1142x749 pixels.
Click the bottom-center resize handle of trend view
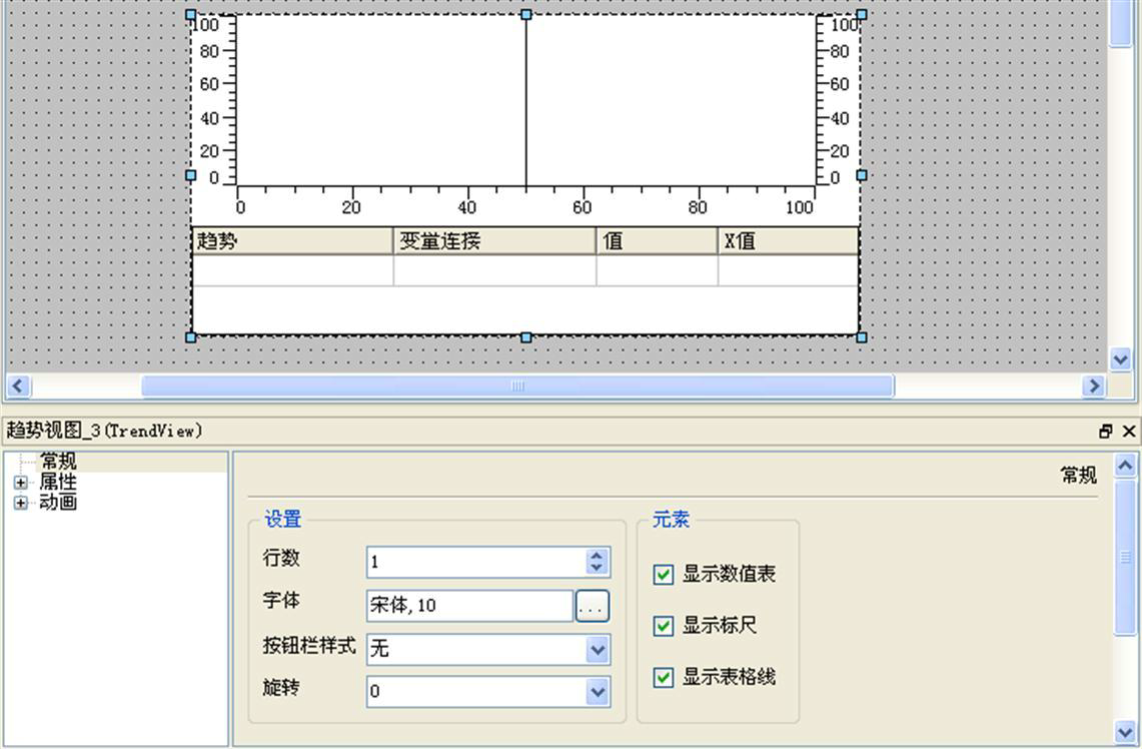tap(526, 337)
